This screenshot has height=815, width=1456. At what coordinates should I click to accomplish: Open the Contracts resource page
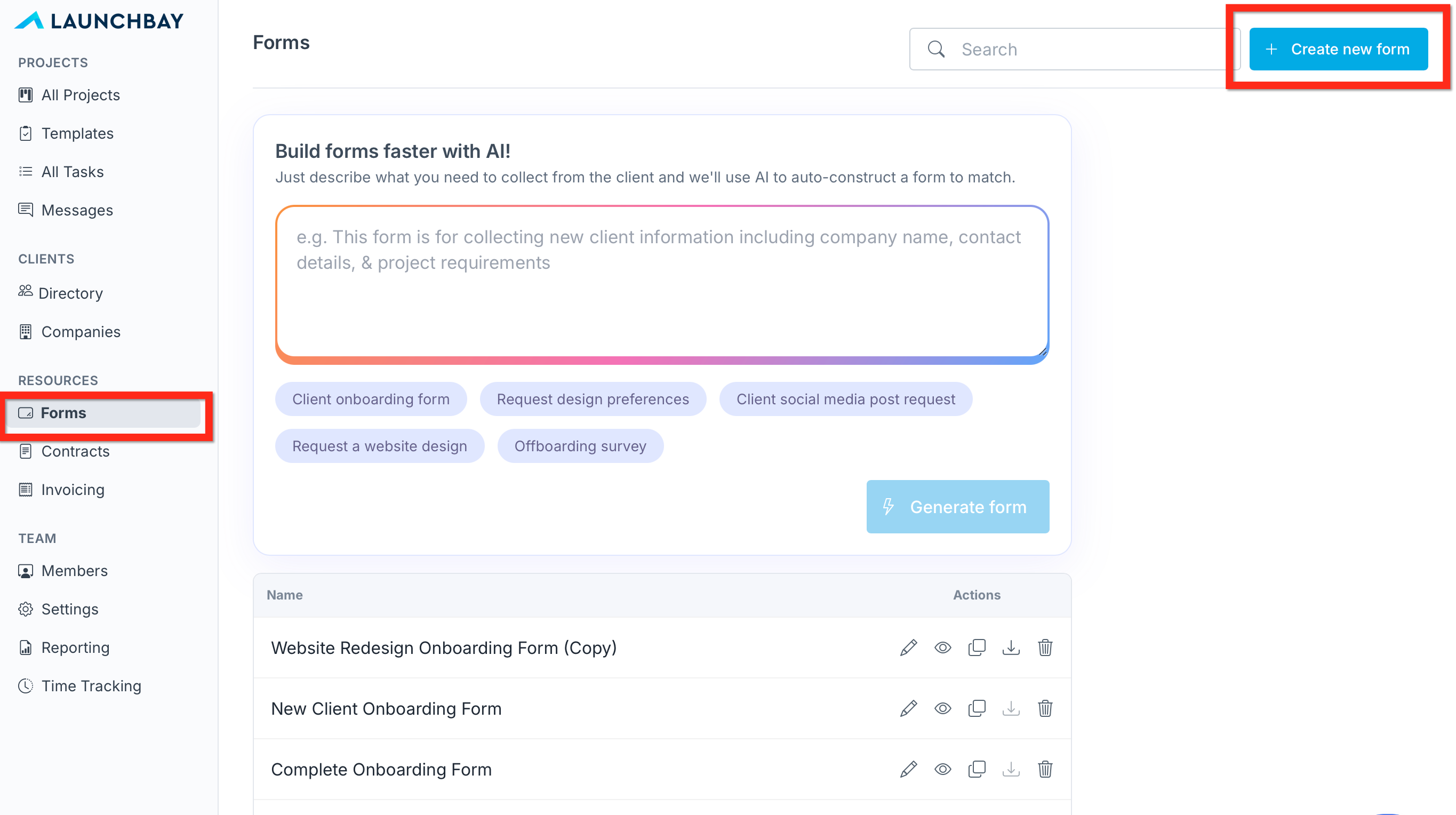pos(75,452)
